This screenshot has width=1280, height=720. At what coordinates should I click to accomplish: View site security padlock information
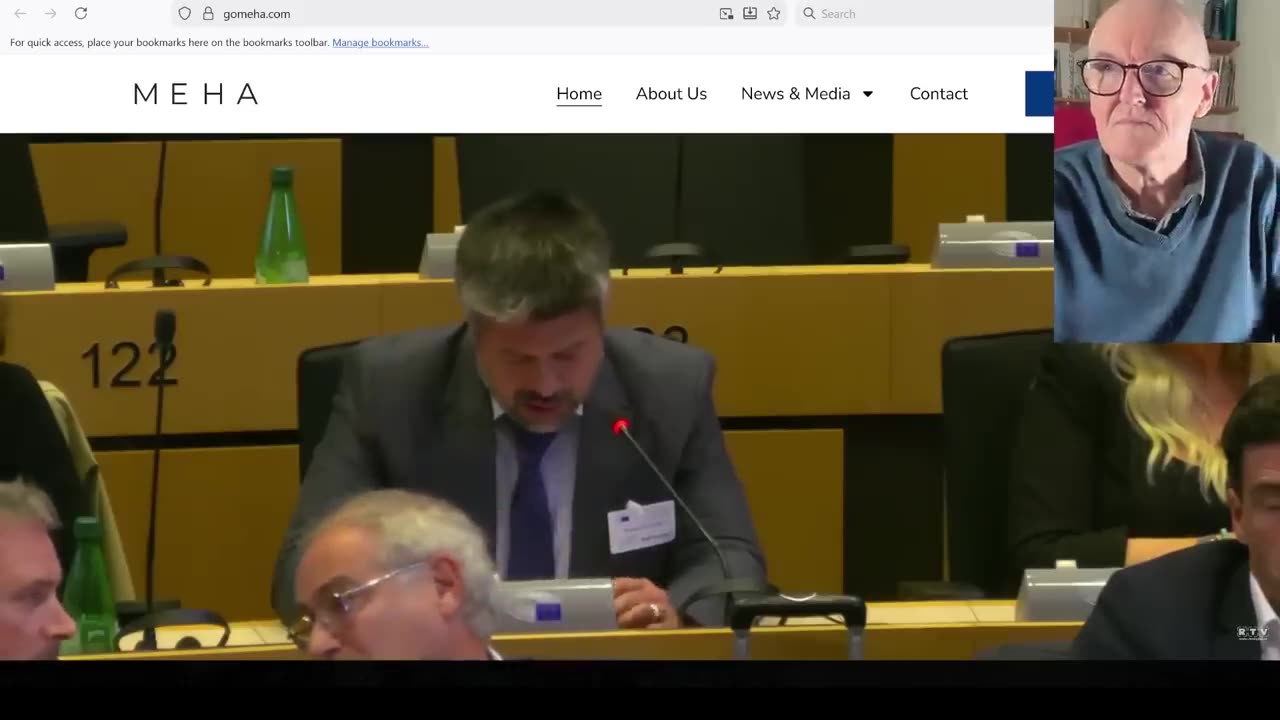coord(208,14)
